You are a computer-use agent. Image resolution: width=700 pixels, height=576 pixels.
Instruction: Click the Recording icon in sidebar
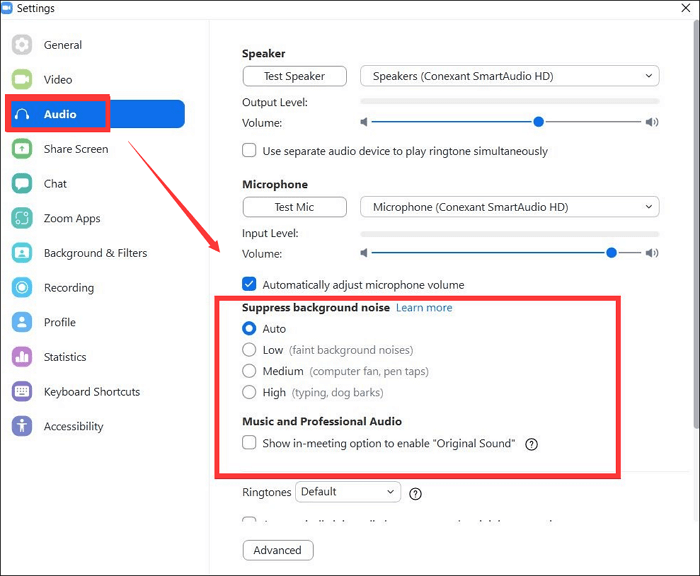tap(22, 288)
